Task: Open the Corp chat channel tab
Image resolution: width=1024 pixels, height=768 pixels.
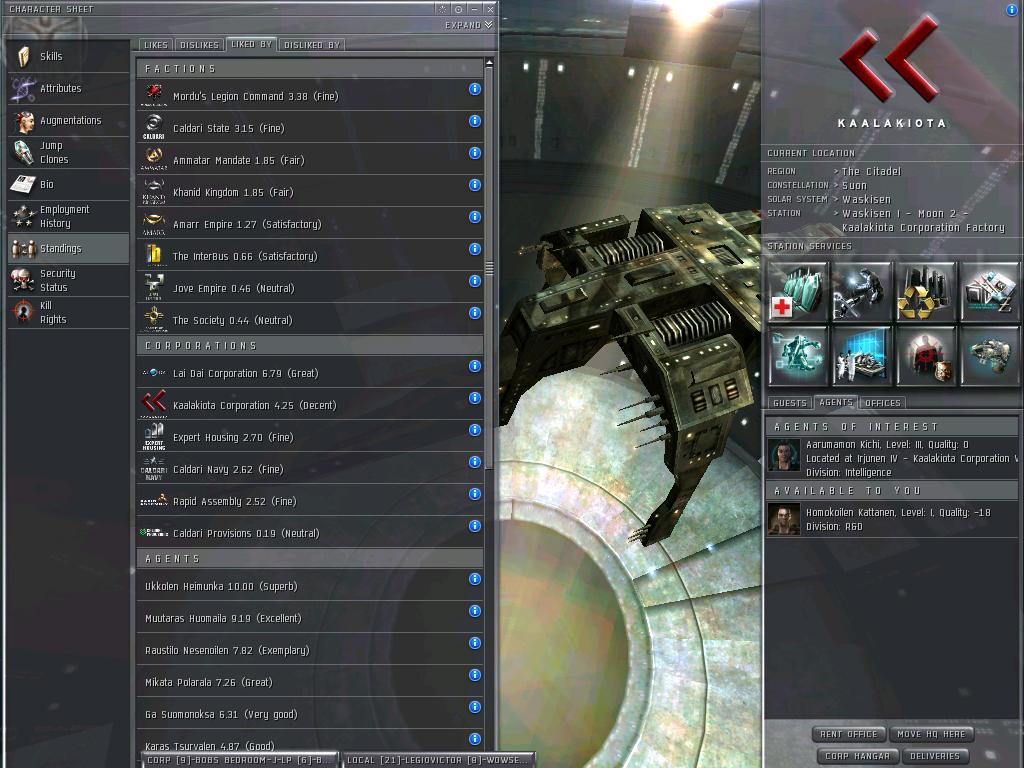Action: click(x=239, y=760)
